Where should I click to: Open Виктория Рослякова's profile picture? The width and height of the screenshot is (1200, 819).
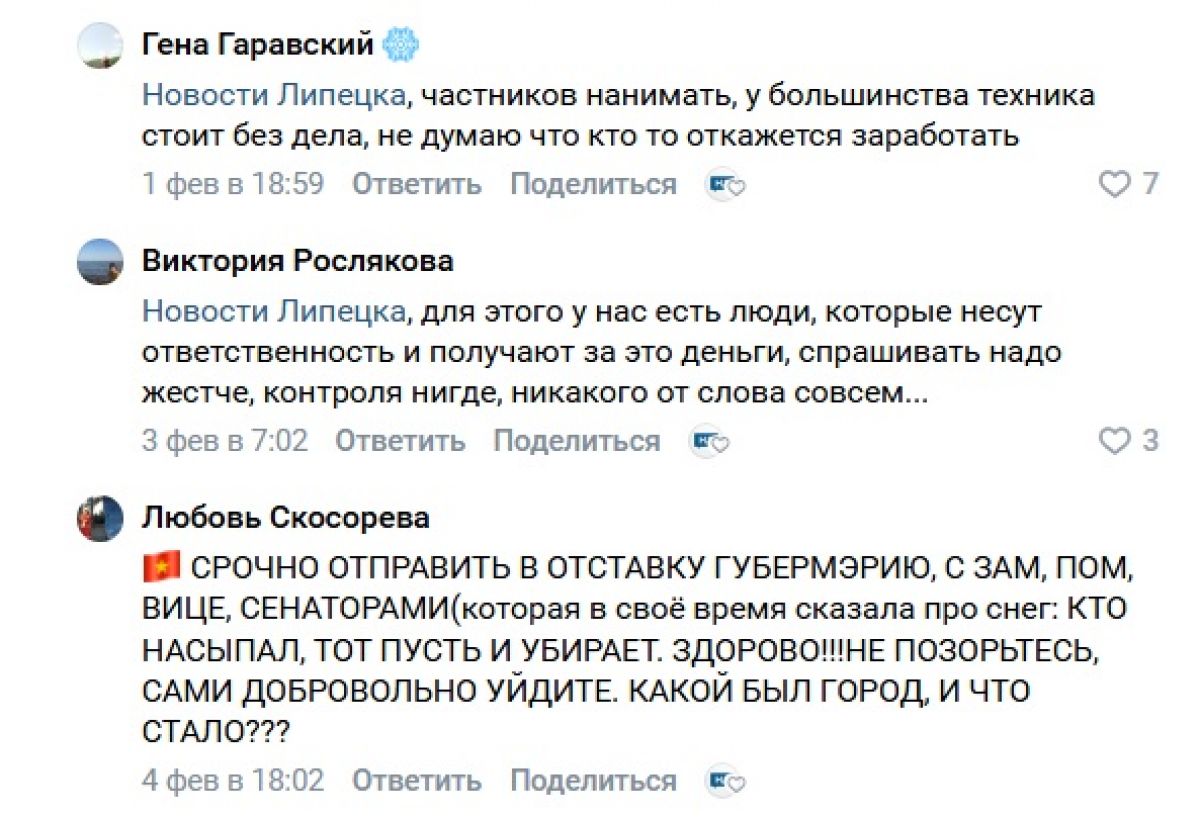[x=100, y=262]
